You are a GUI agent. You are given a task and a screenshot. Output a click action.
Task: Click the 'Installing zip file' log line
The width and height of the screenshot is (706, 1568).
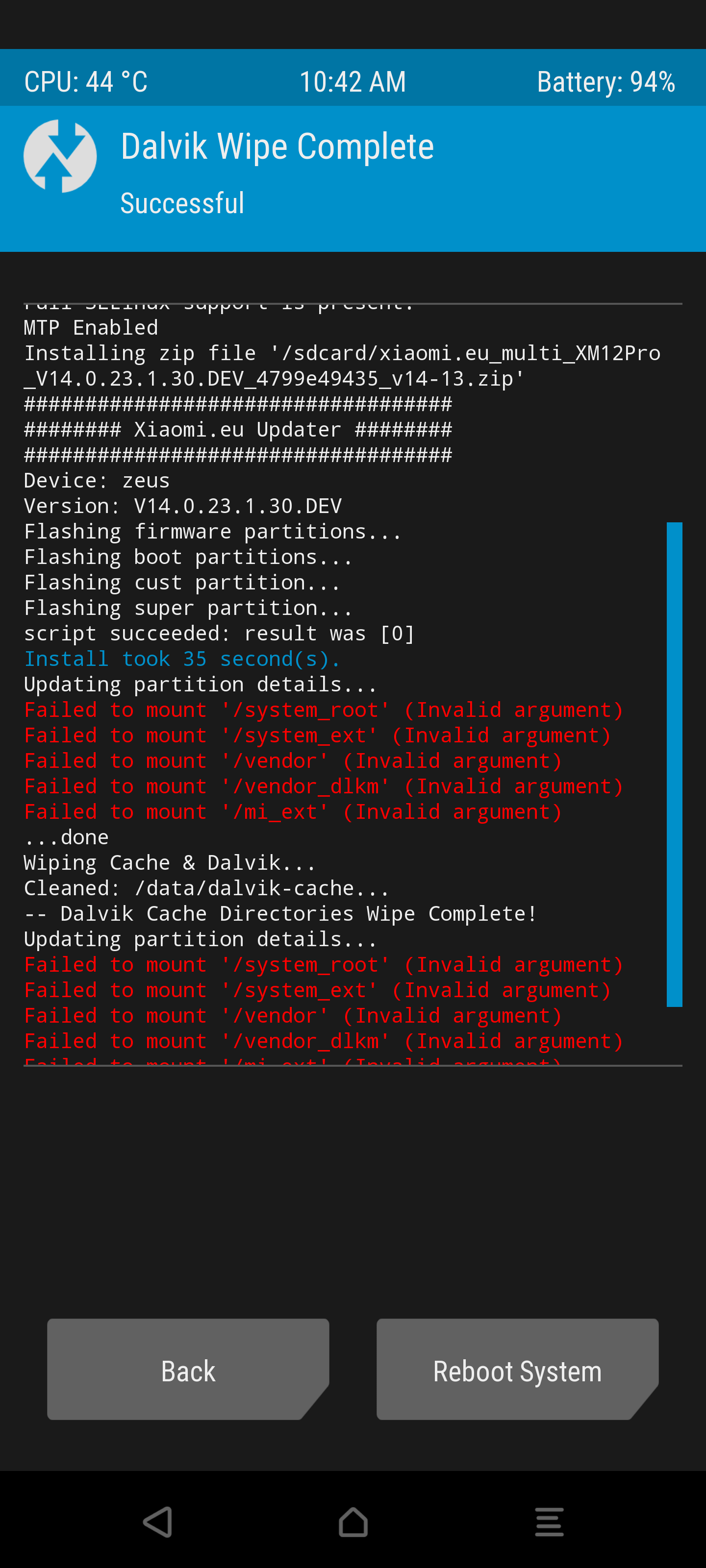point(342,366)
